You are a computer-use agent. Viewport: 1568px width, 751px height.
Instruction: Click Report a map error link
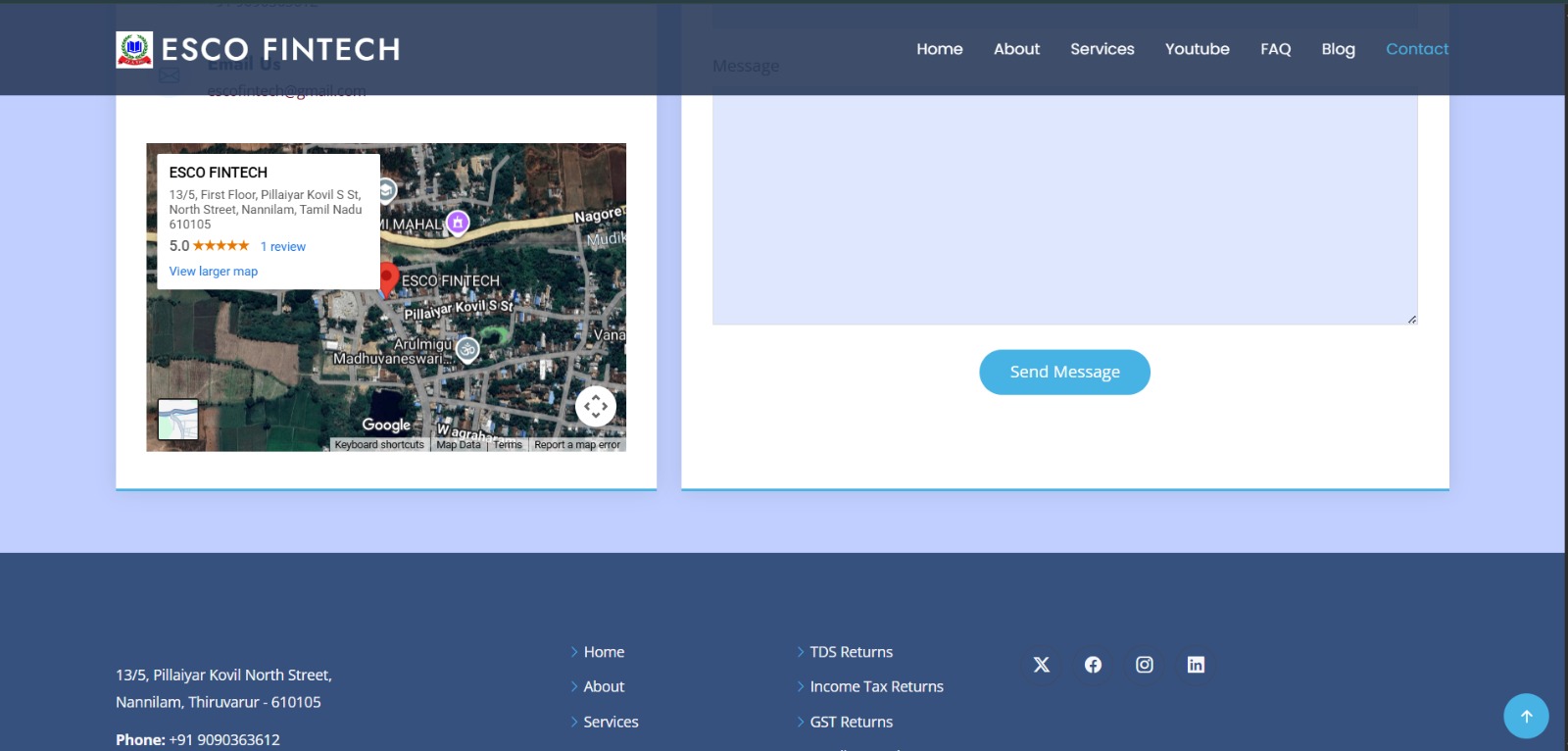point(577,445)
